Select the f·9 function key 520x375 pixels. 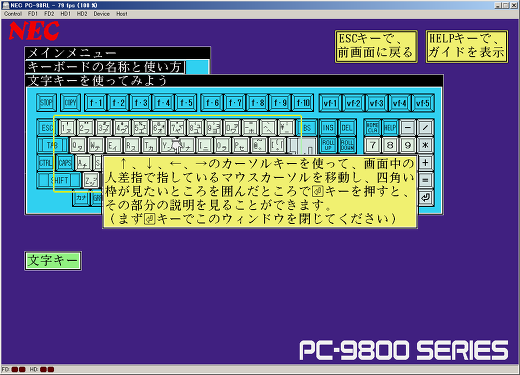coord(280,103)
